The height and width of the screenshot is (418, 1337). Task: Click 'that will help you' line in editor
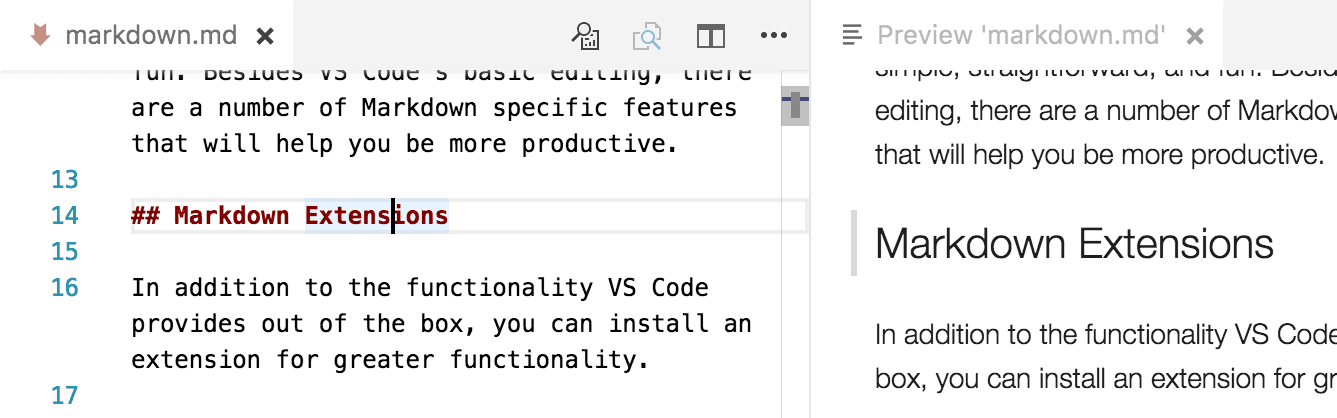click(398, 144)
